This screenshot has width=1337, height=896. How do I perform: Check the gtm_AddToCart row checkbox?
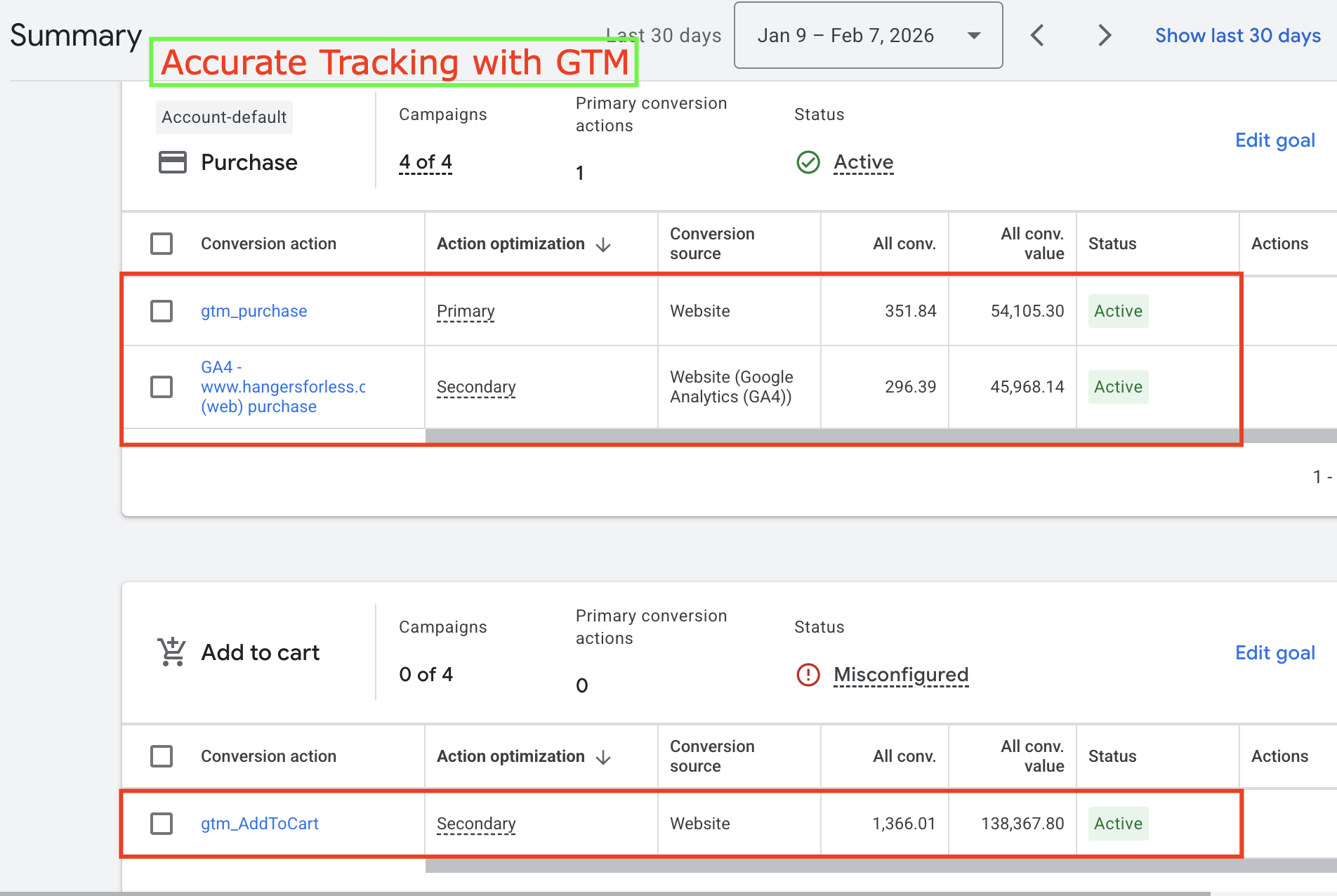[x=162, y=824]
